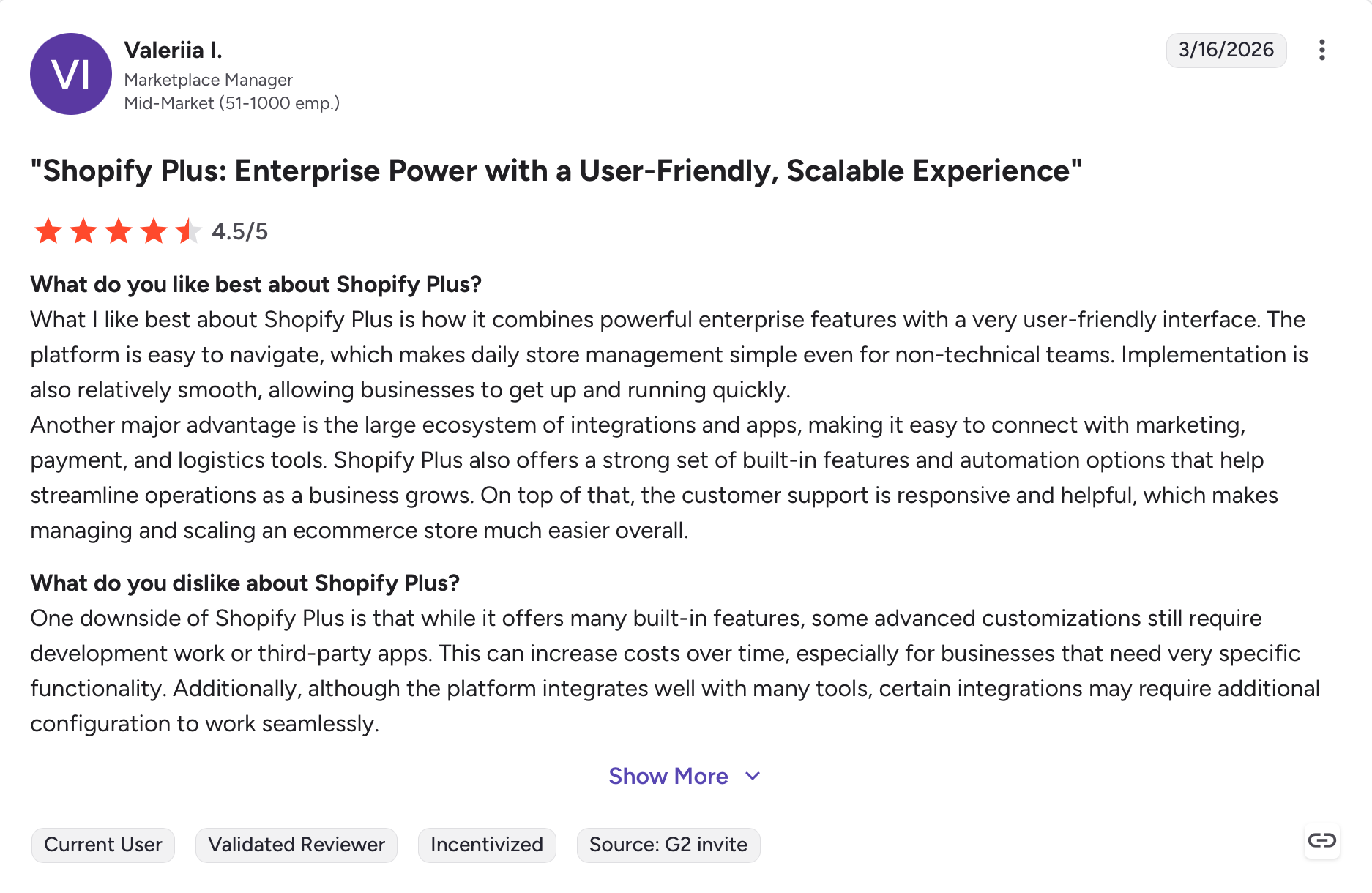Open the three-dot review options menu

pyautogui.click(x=1321, y=50)
